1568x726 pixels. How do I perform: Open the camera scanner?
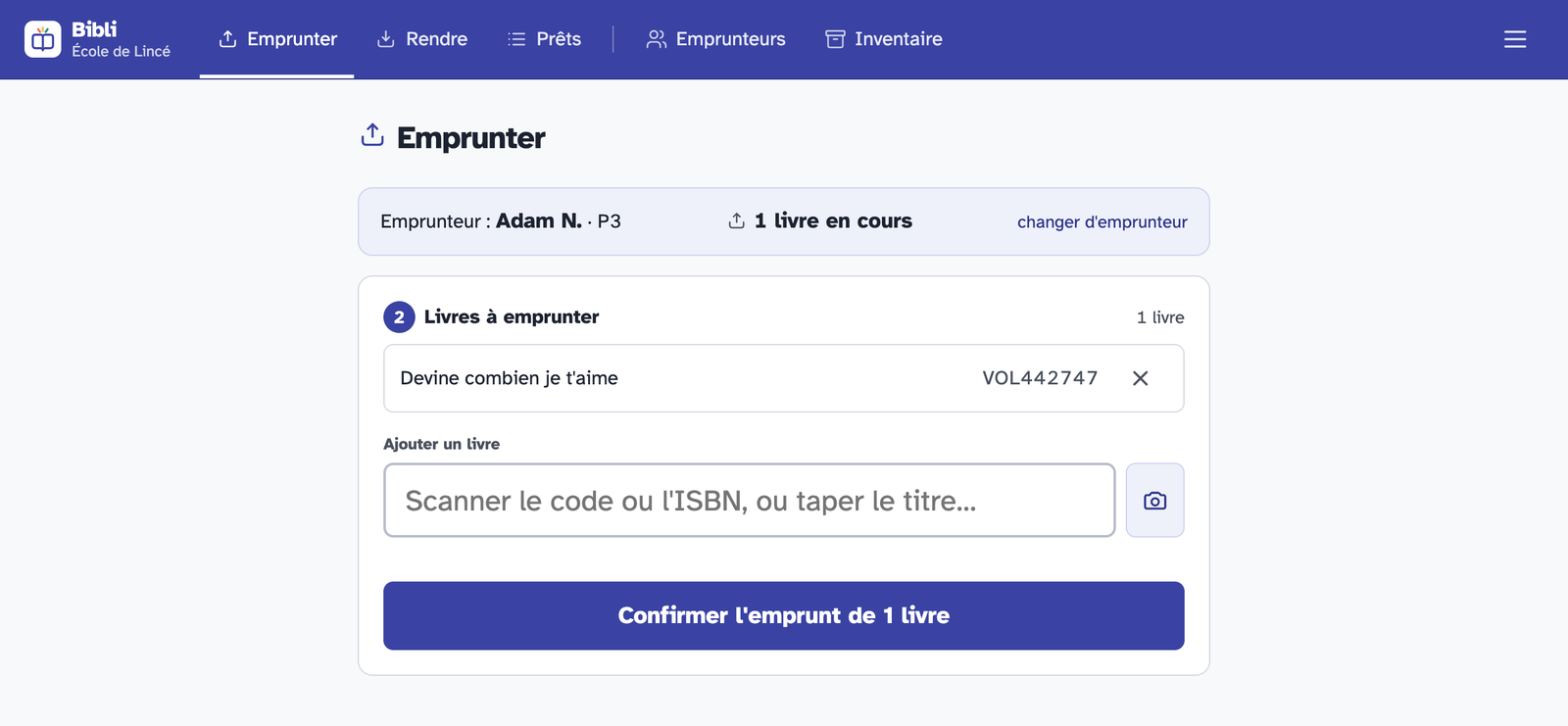tap(1154, 501)
